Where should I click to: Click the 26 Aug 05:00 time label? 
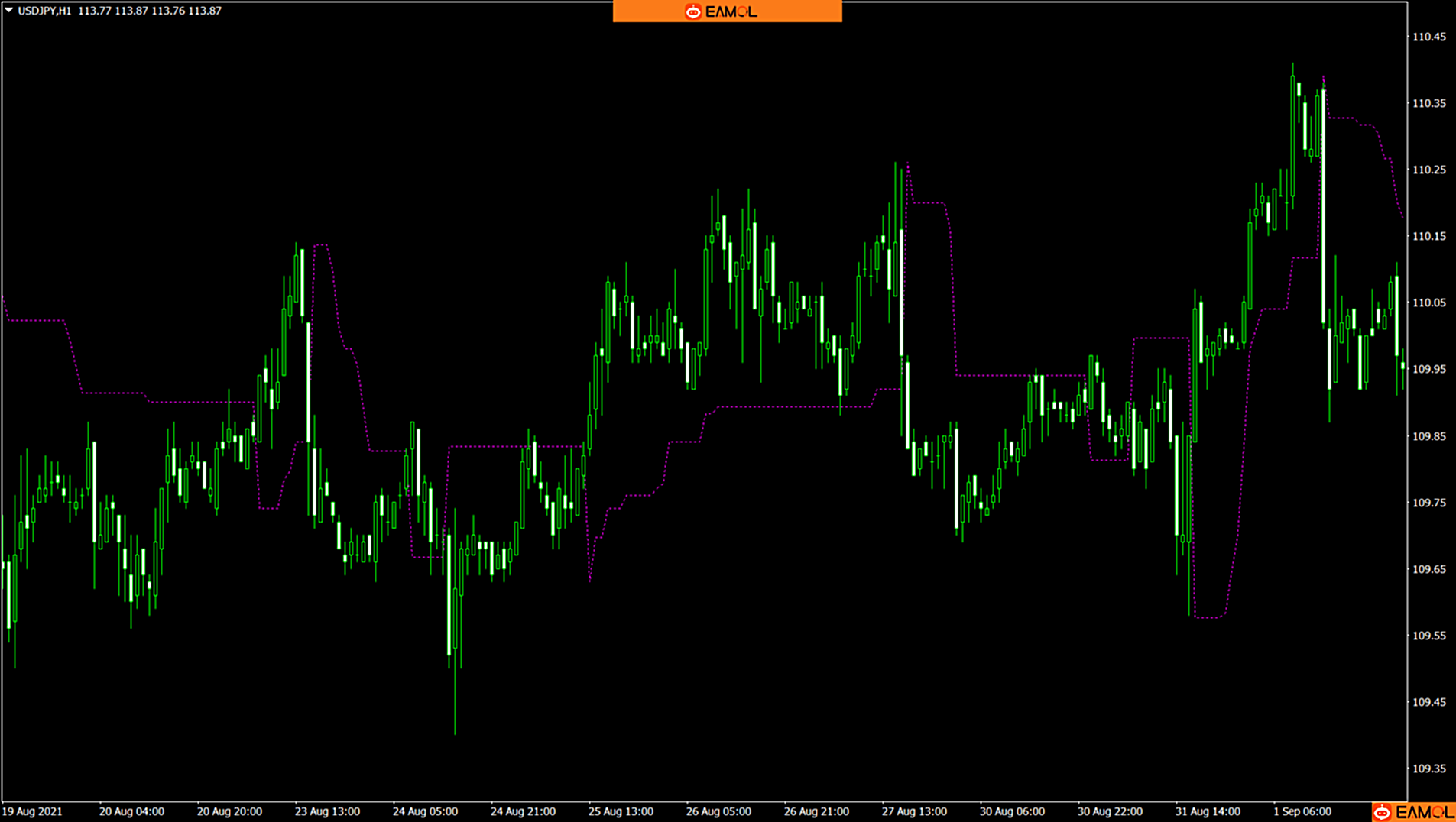tap(718, 811)
